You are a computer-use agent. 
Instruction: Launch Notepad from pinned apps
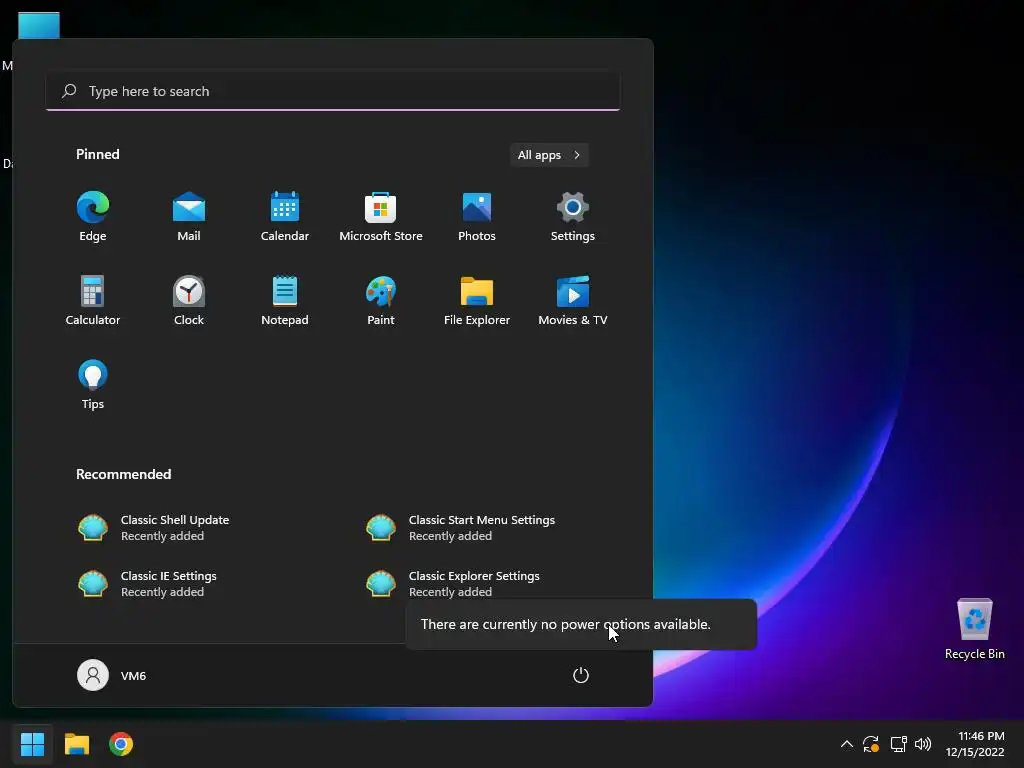click(x=285, y=300)
